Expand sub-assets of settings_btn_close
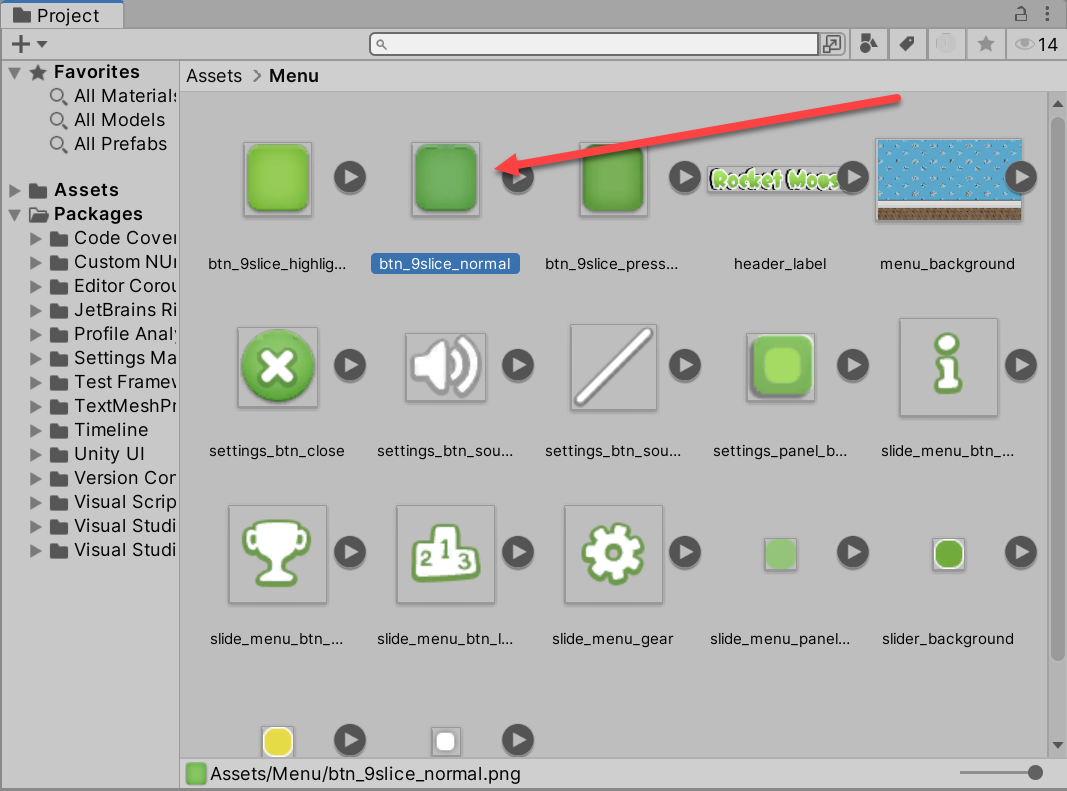The height and width of the screenshot is (791, 1067). click(350, 365)
